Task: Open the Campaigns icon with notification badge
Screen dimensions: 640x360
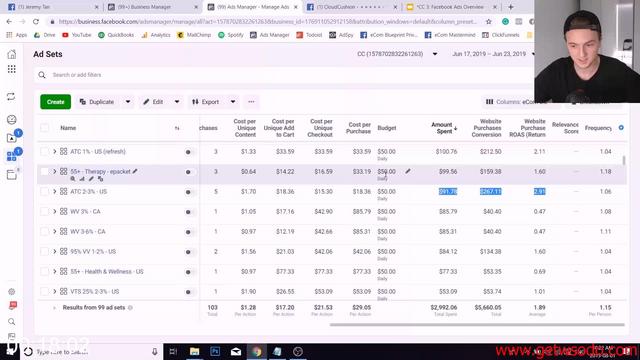Action: pos(12,138)
